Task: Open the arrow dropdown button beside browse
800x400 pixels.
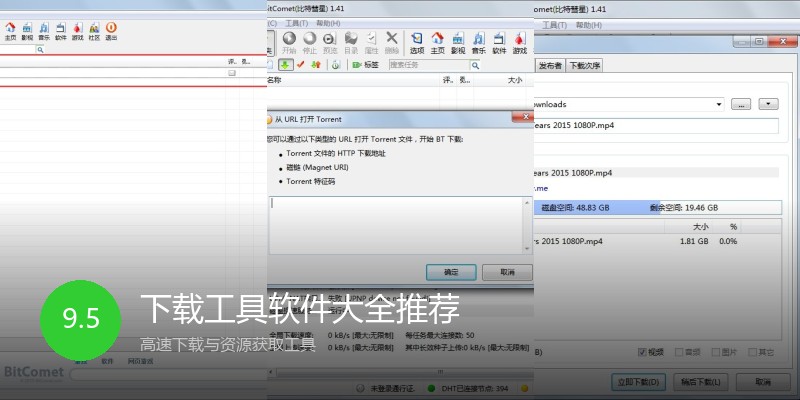Action: point(768,104)
